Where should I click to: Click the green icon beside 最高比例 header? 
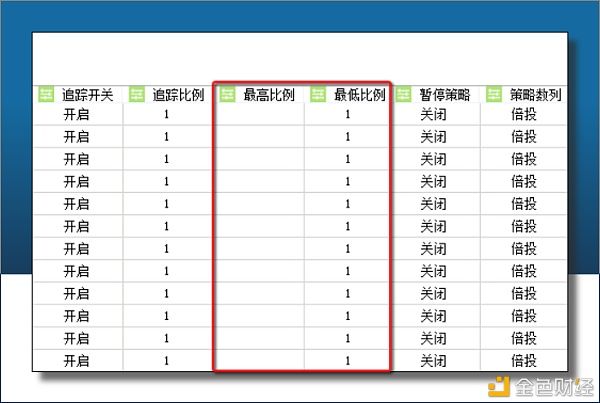(x=227, y=95)
